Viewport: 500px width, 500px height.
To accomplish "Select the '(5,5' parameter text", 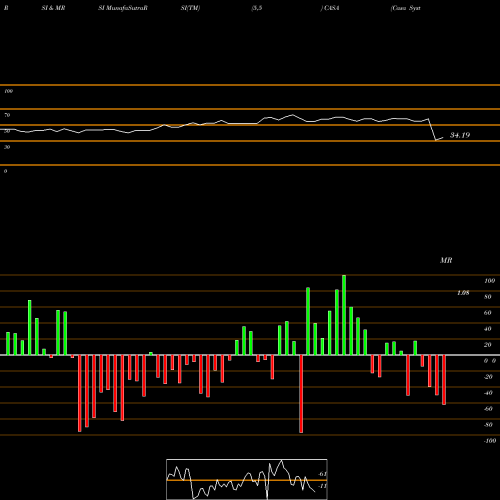I will (257, 8).
